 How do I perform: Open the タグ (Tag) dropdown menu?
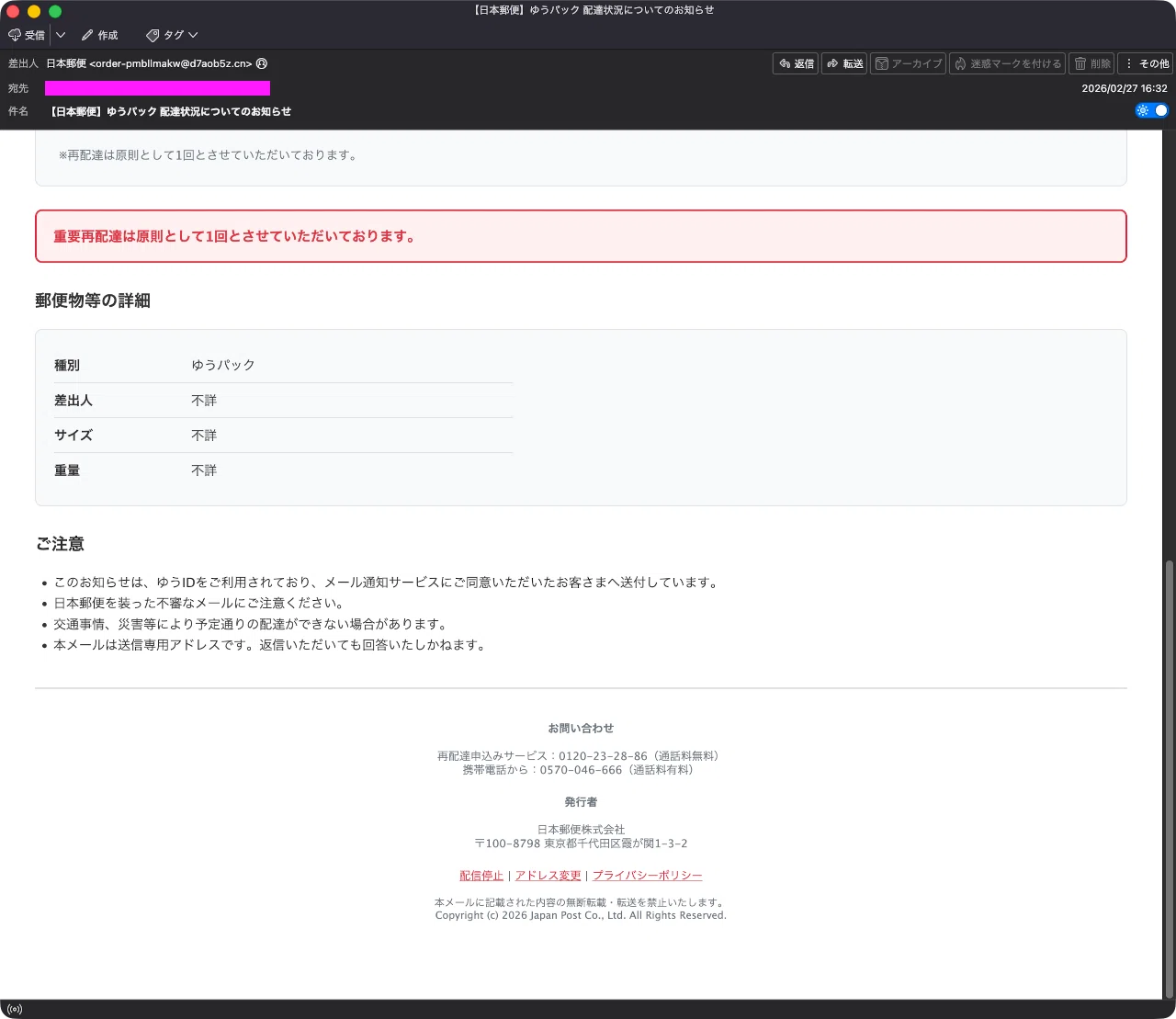(x=172, y=35)
